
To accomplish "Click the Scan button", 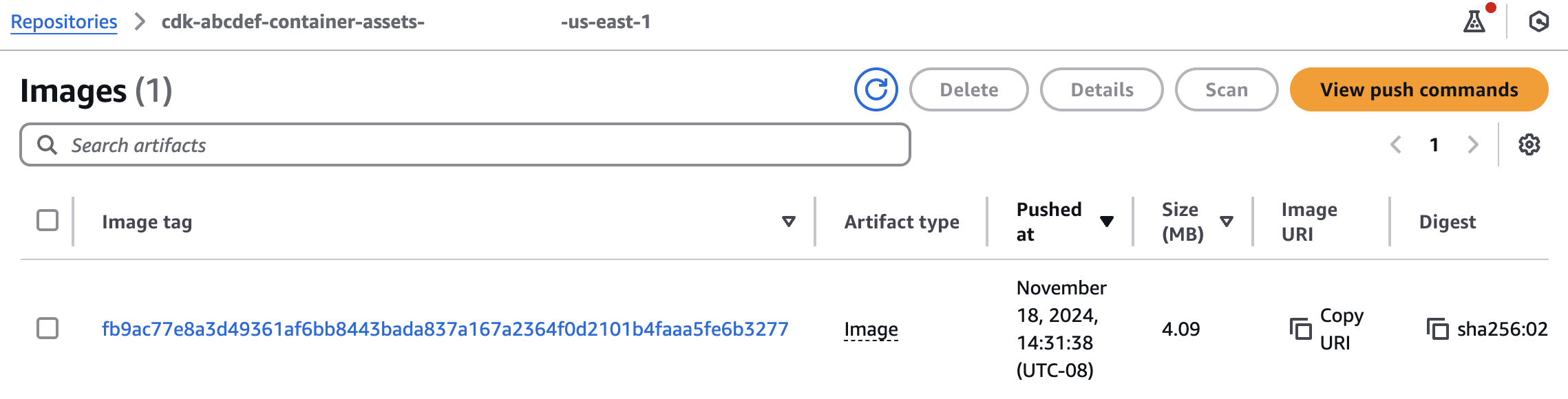I will tap(1225, 89).
